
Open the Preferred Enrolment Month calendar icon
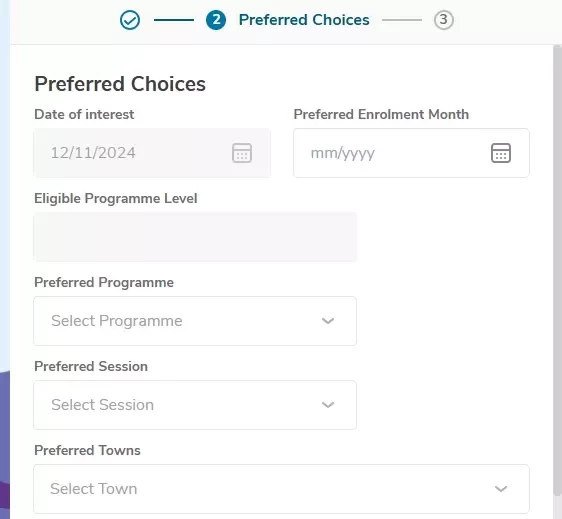coord(501,153)
